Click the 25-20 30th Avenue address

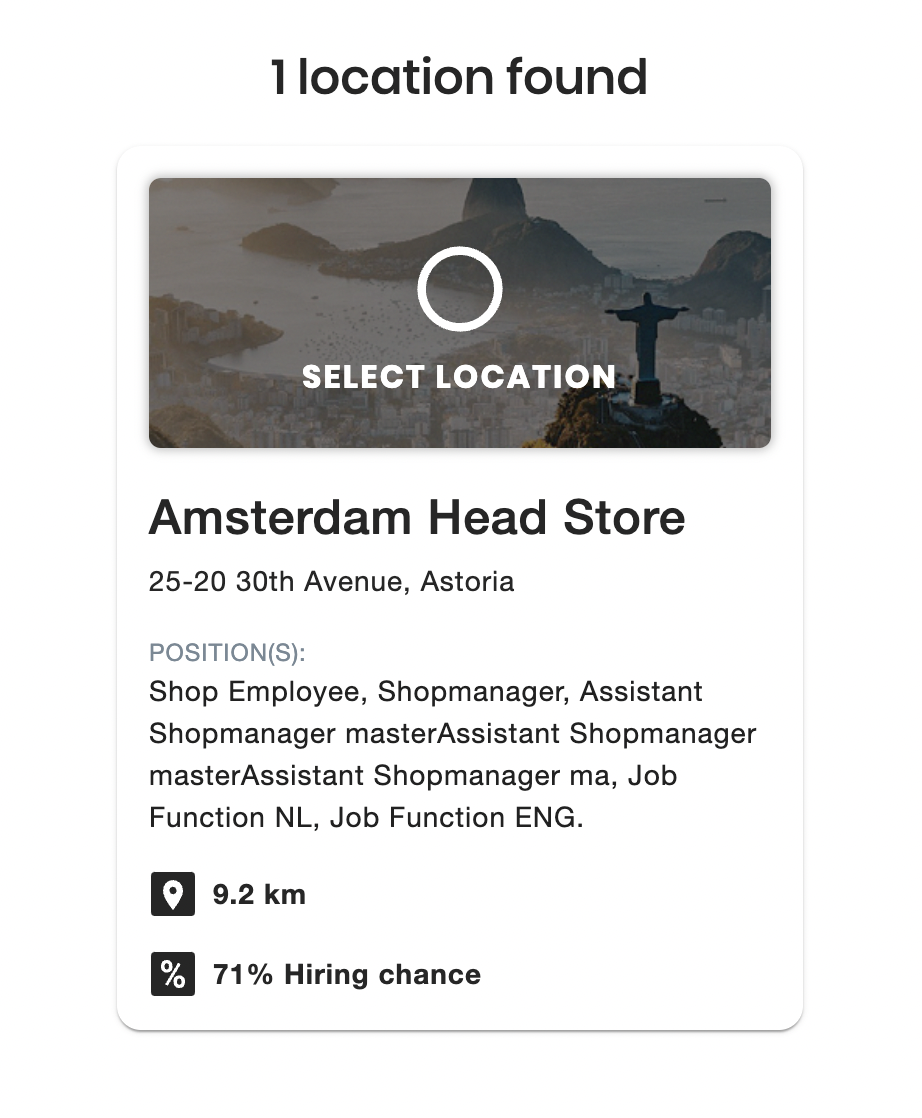(331, 581)
